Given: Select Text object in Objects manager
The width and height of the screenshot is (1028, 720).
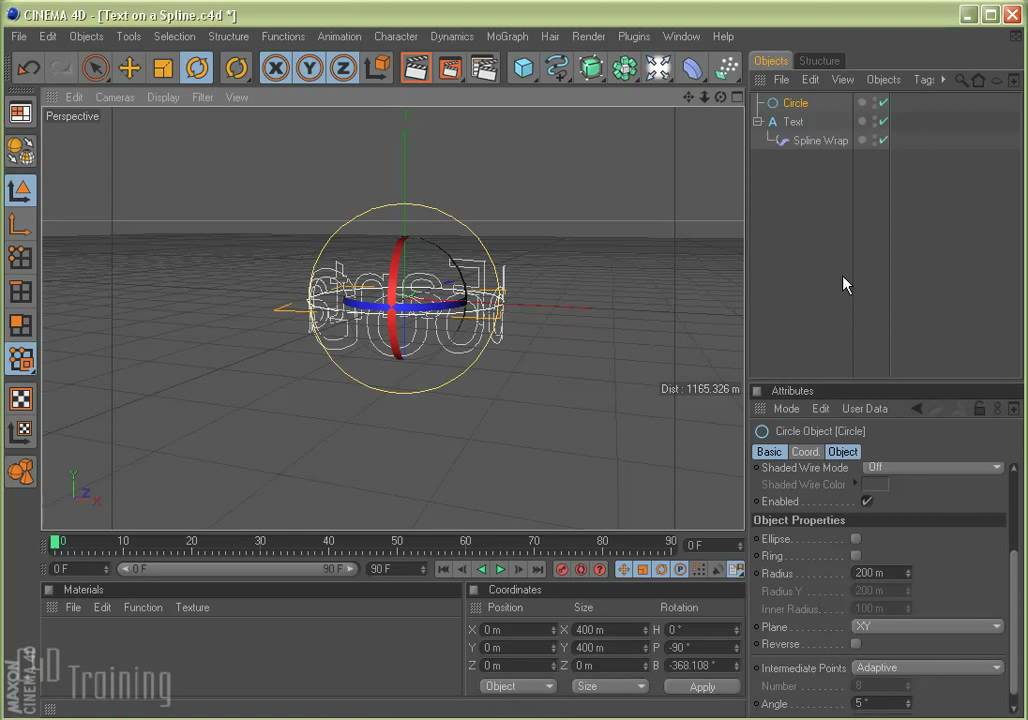Looking at the screenshot, I should 793,122.
